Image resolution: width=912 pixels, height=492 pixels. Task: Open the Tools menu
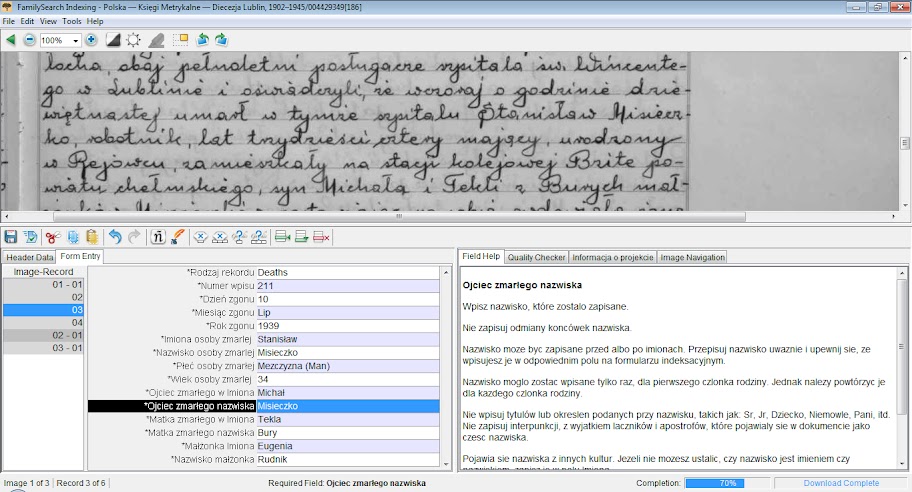pyautogui.click(x=72, y=21)
